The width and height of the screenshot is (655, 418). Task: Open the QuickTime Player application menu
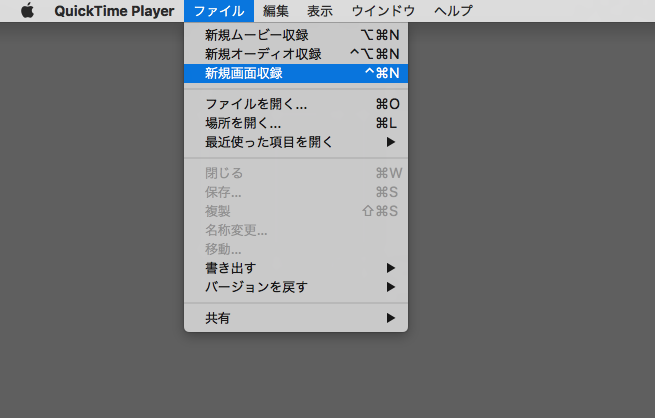[114, 11]
